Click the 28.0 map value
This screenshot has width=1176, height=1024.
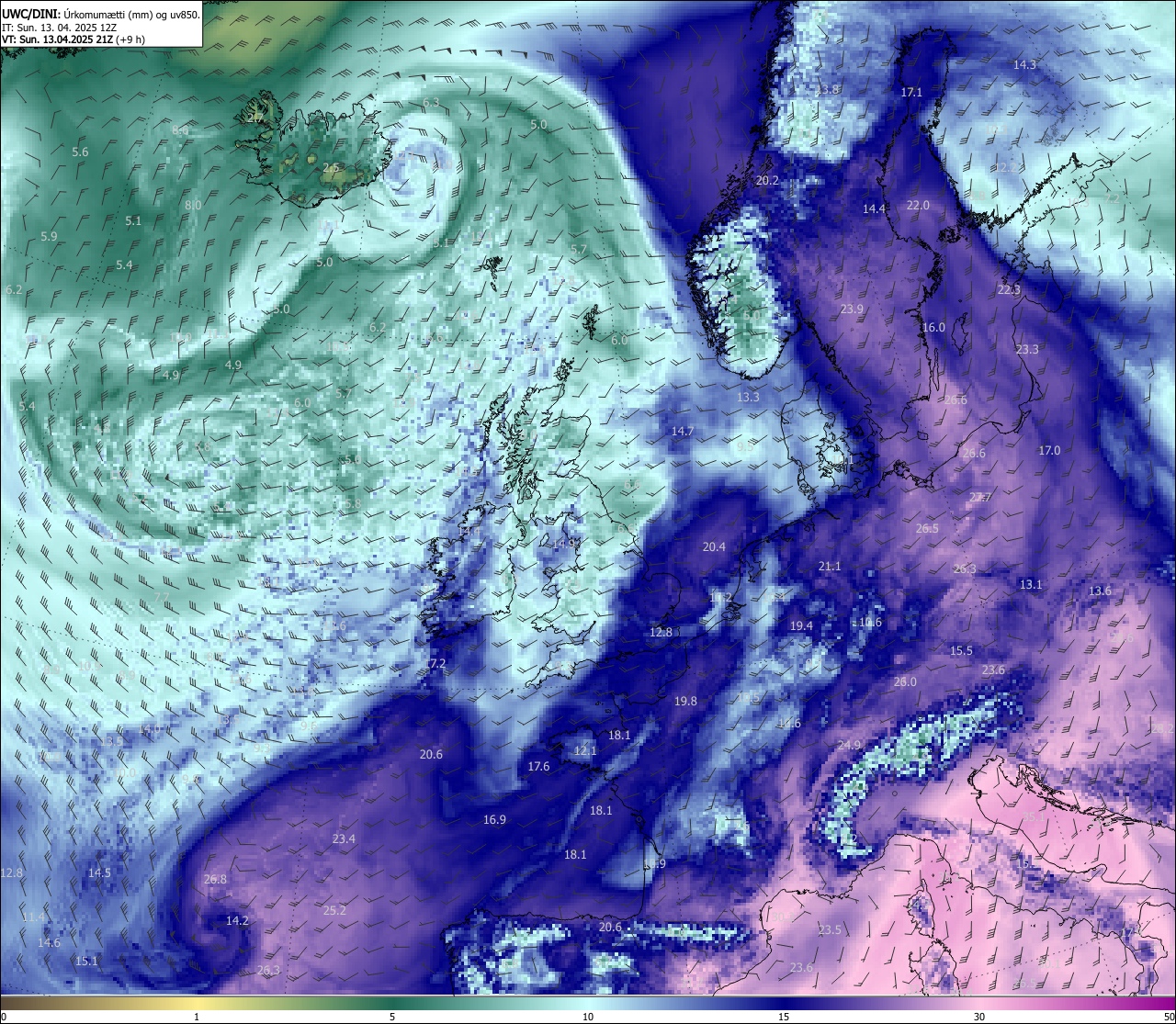(x=905, y=682)
